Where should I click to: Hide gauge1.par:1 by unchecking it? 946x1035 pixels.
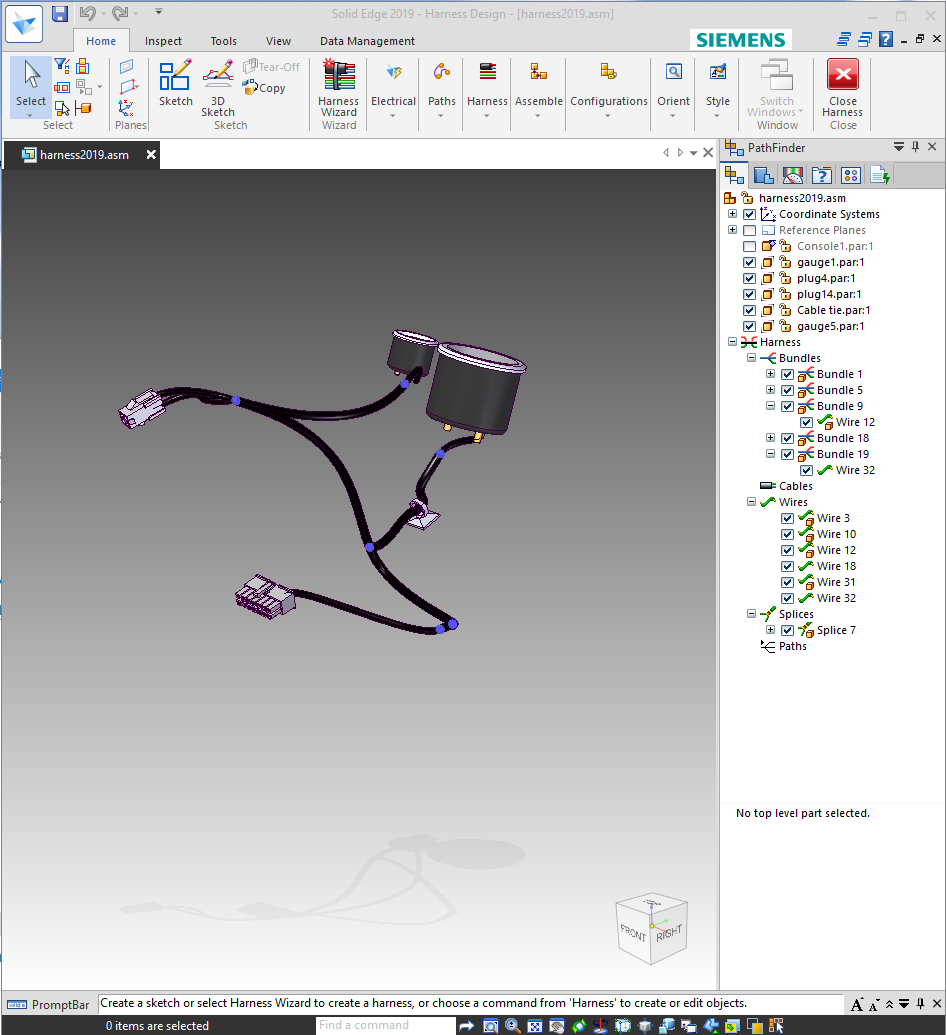pyautogui.click(x=749, y=262)
